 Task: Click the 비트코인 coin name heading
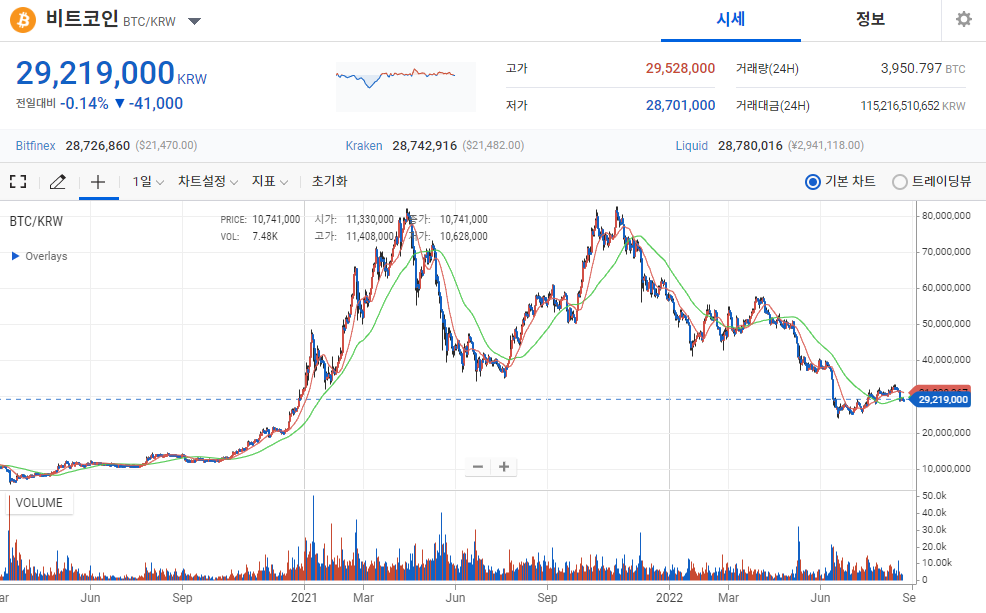(82, 19)
